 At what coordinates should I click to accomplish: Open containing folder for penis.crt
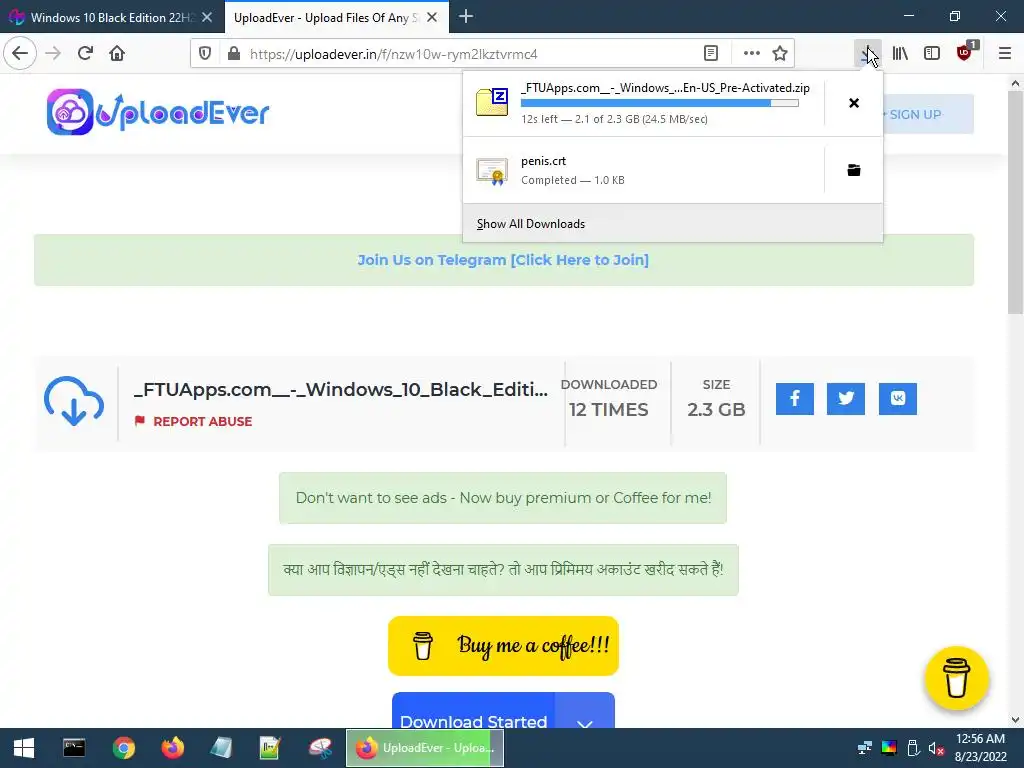pos(854,170)
